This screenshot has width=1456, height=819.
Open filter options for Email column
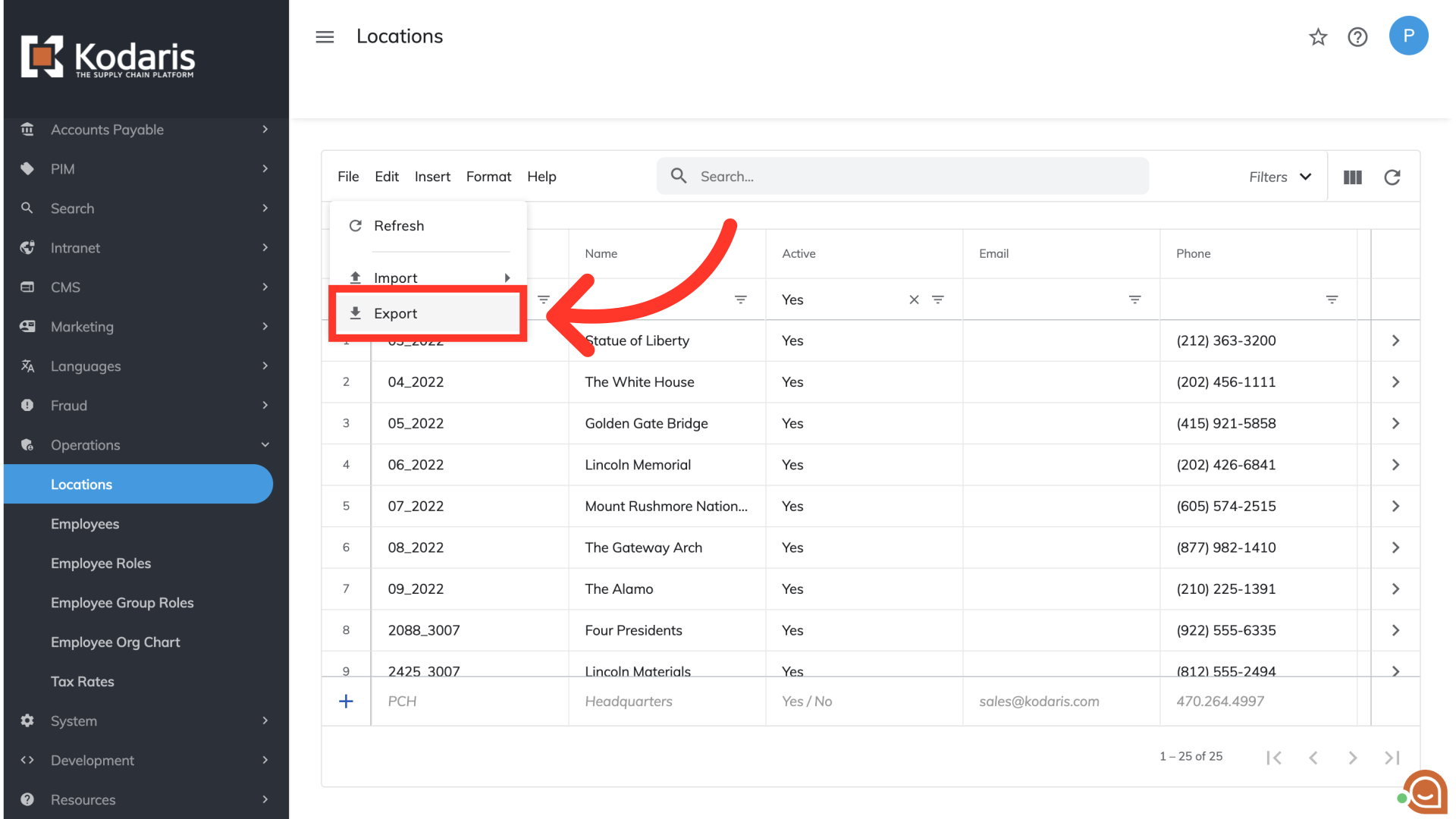(x=1134, y=300)
